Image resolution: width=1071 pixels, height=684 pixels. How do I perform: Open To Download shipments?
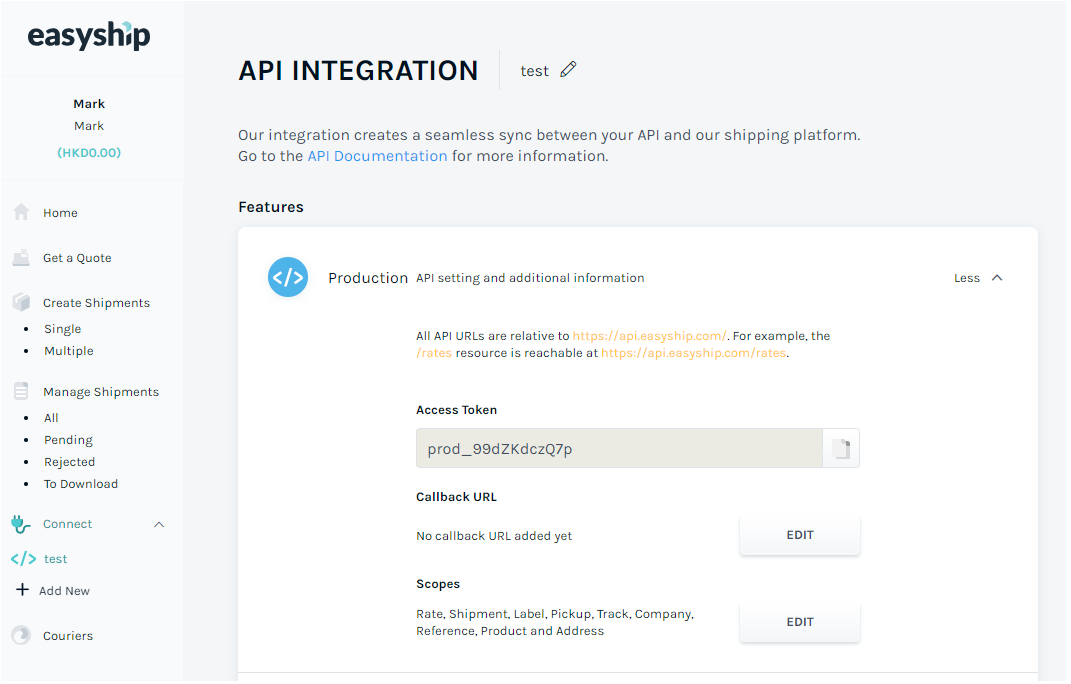coord(81,484)
